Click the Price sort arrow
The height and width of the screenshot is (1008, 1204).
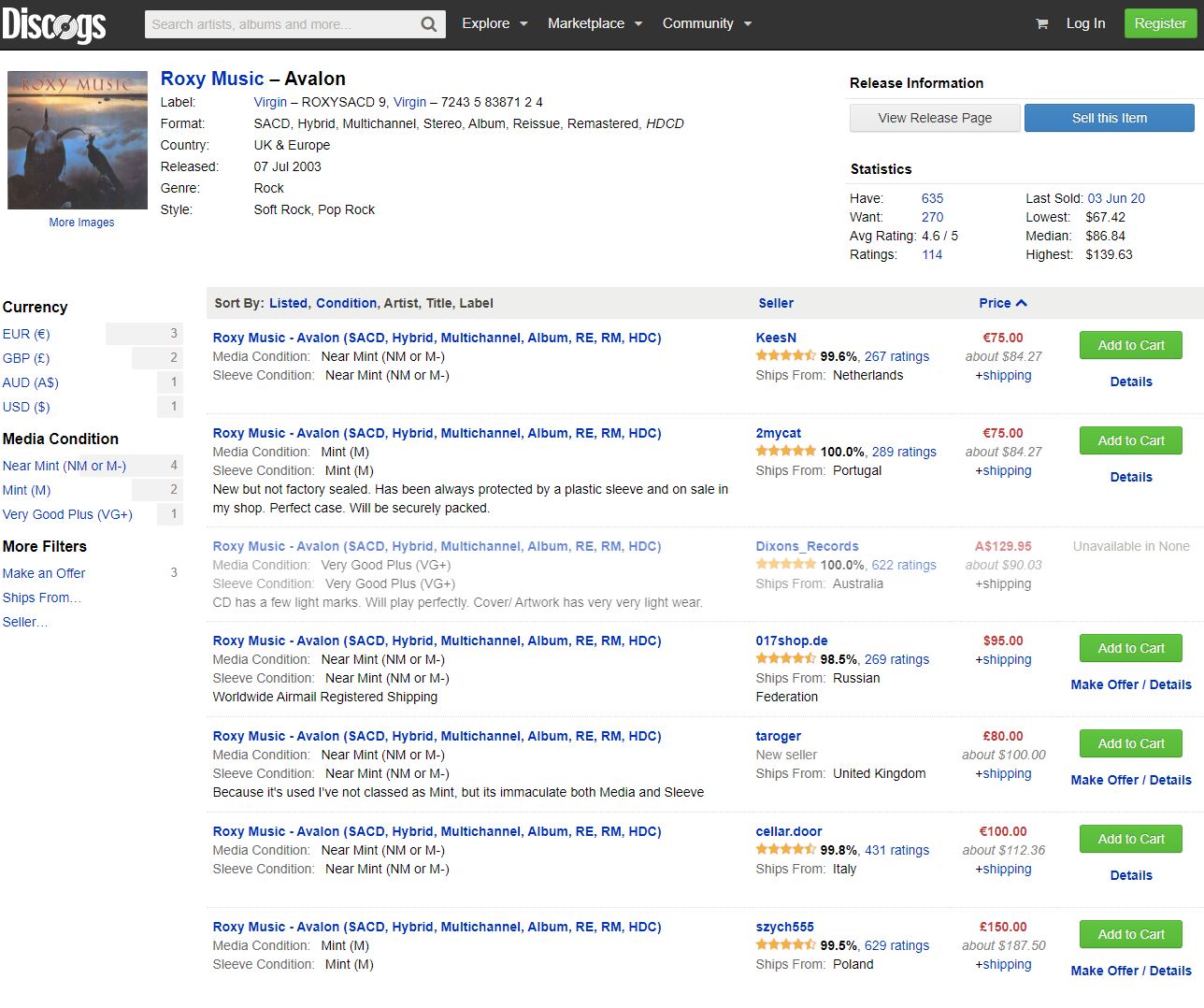tap(1021, 303)
